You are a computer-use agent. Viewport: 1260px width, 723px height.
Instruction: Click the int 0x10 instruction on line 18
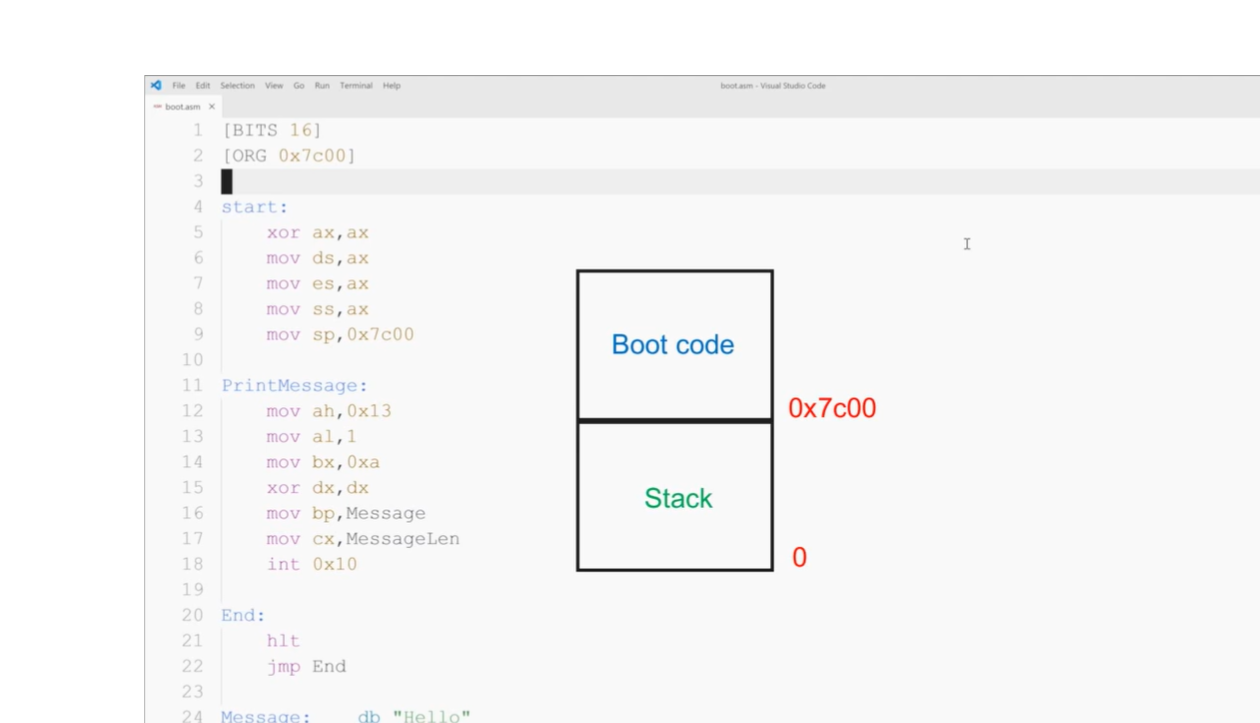point(311,564)
